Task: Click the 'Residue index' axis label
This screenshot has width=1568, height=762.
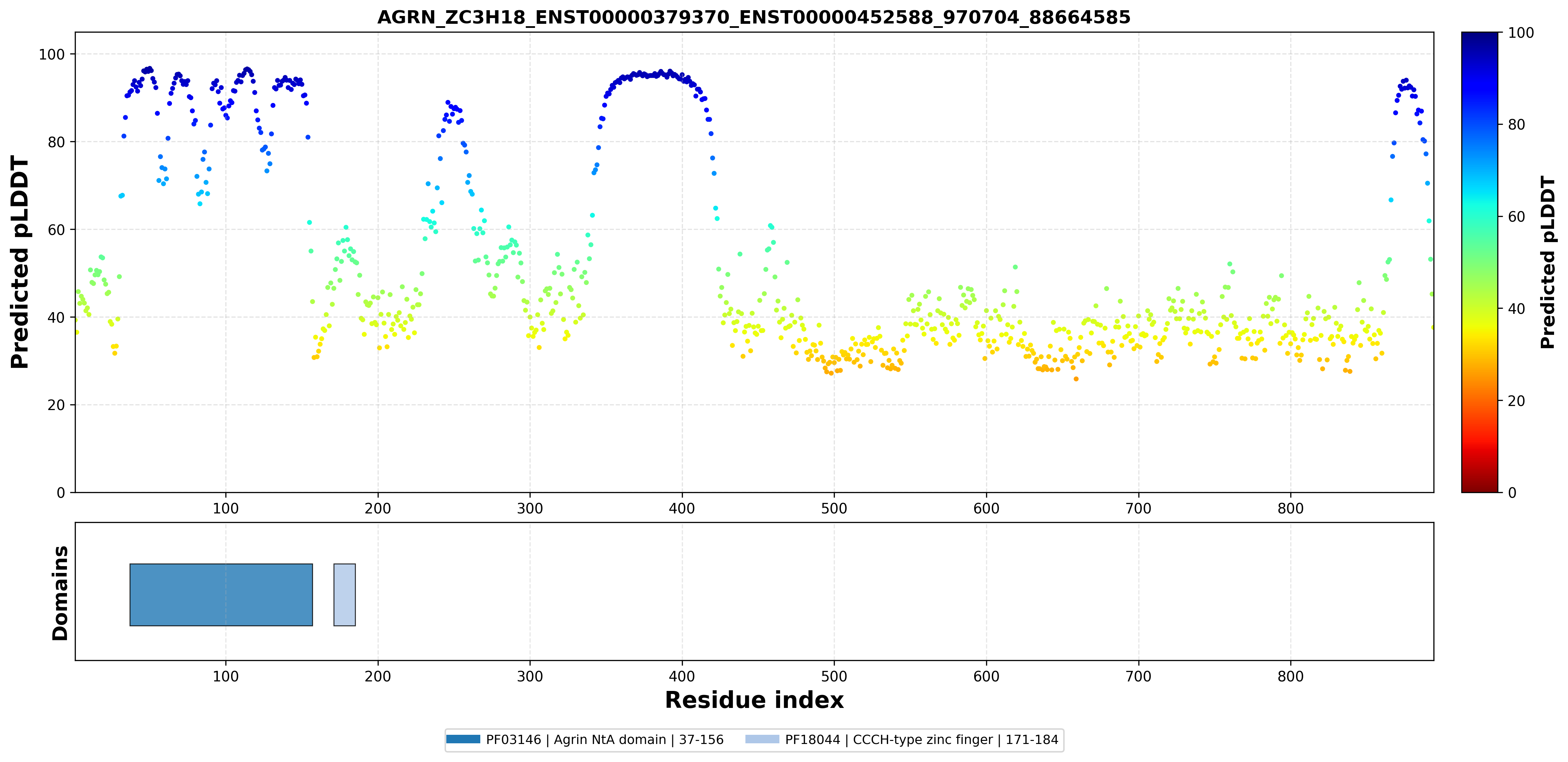Action: click(x=754, y=700)
